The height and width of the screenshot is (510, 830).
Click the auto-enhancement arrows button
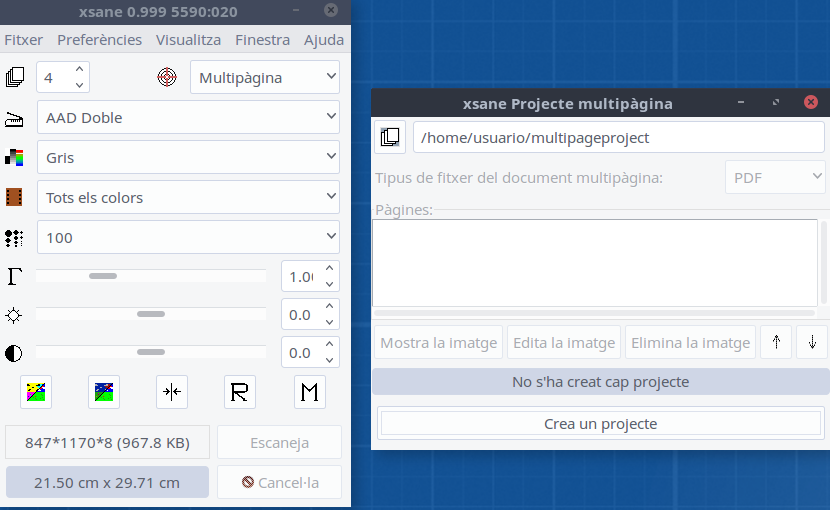(172, 392)
